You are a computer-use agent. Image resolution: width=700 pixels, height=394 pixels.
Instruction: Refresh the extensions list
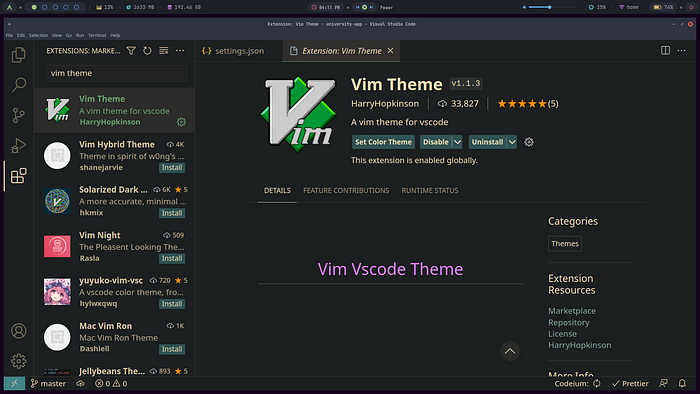[x=147, y=51]
